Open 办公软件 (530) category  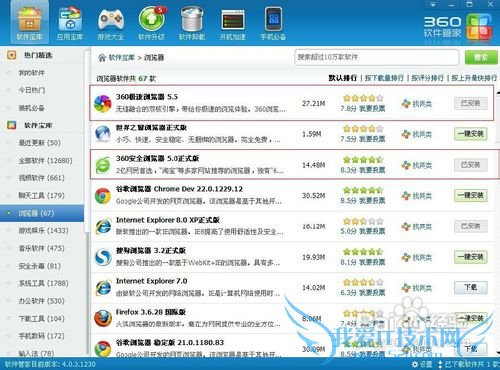click(x=41, y=301)
